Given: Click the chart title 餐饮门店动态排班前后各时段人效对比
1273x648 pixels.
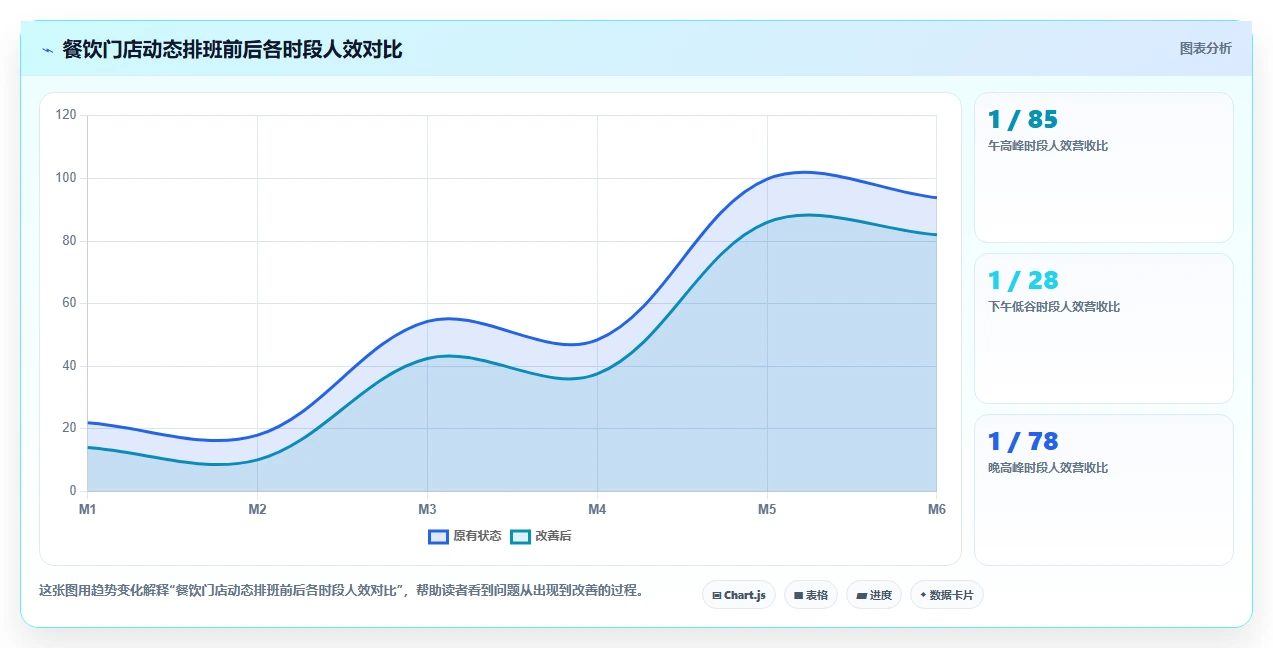Looking at the screenshot, I should coord(232,49).
